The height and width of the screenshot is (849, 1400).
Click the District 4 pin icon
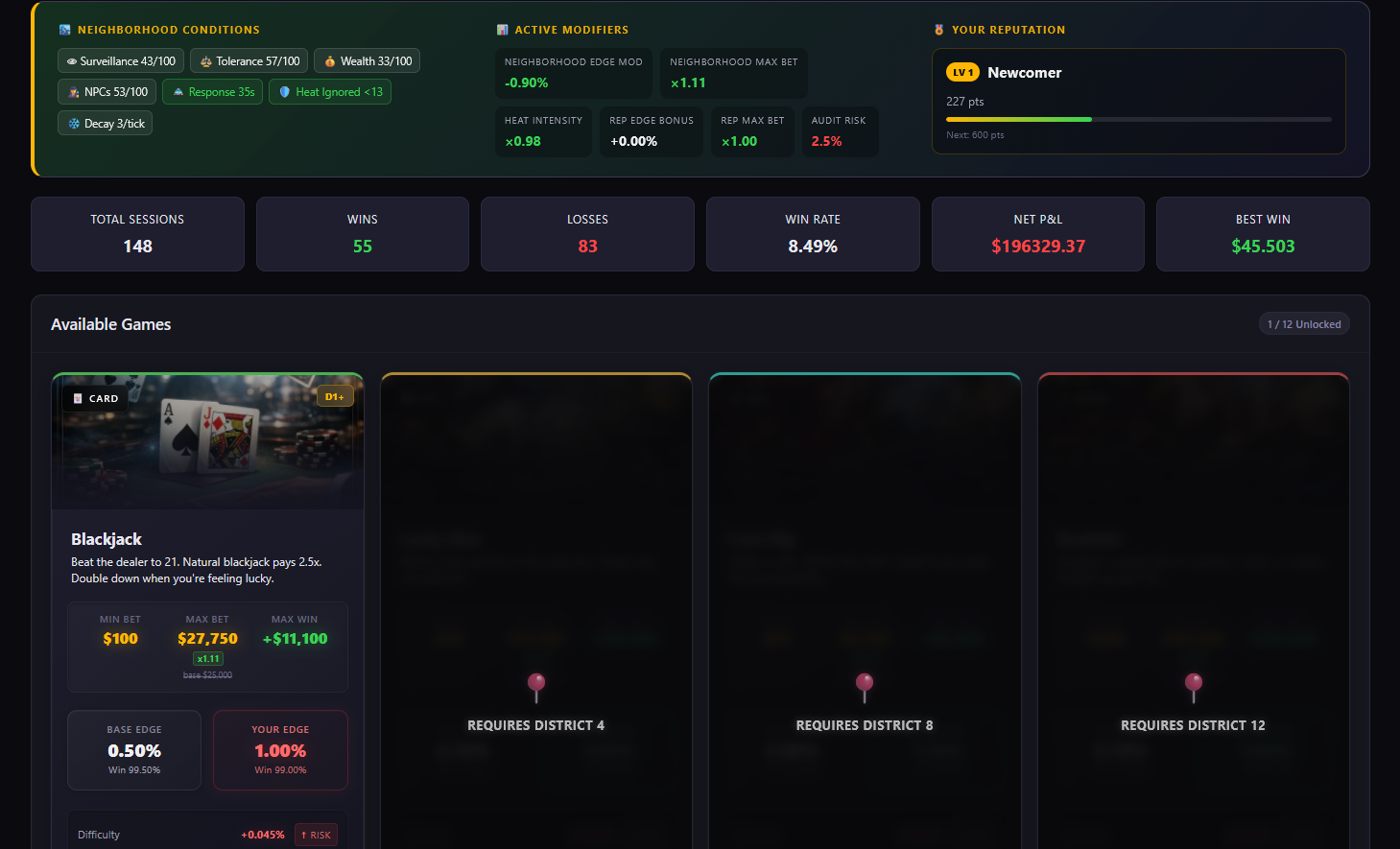(536, 686)
